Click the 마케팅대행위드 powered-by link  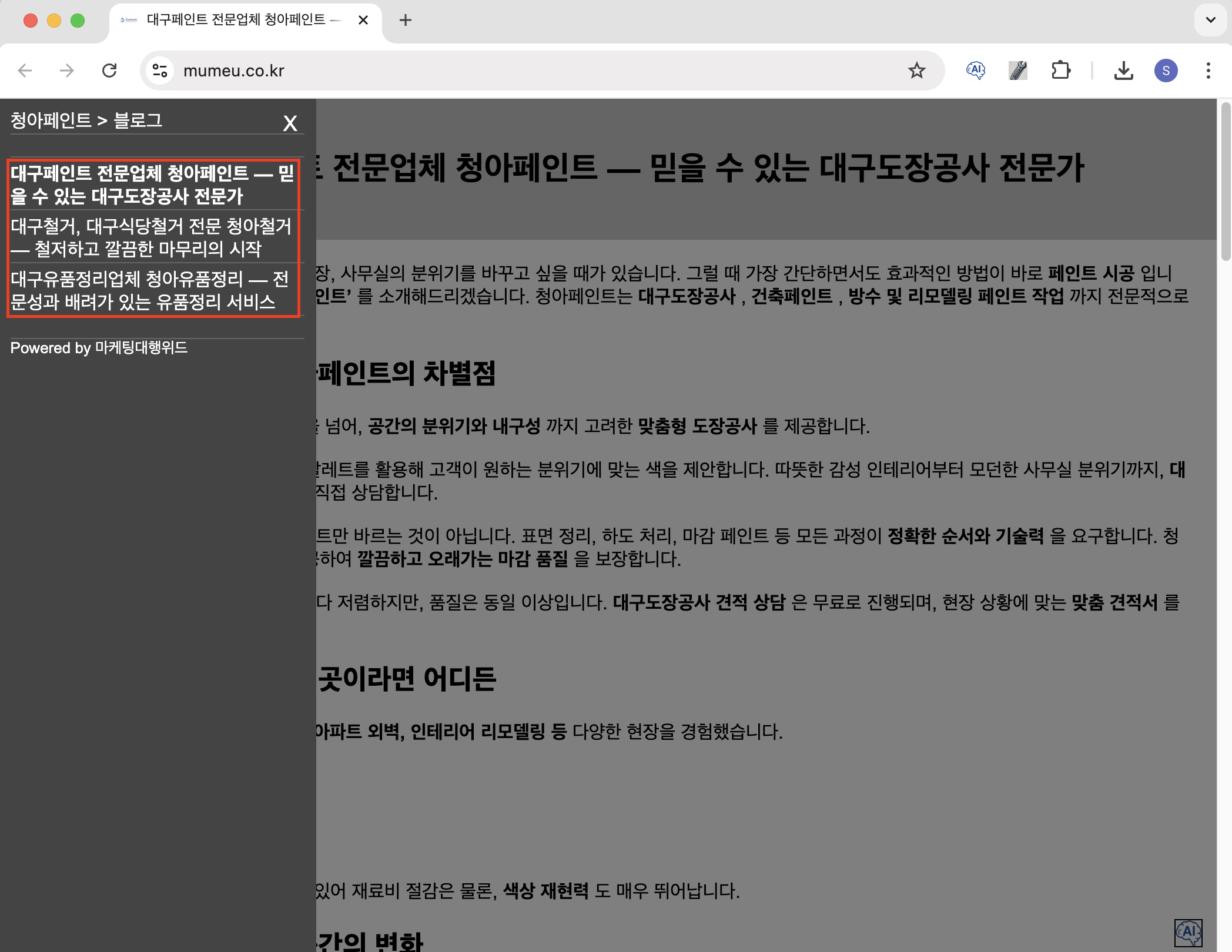[141, 348]
